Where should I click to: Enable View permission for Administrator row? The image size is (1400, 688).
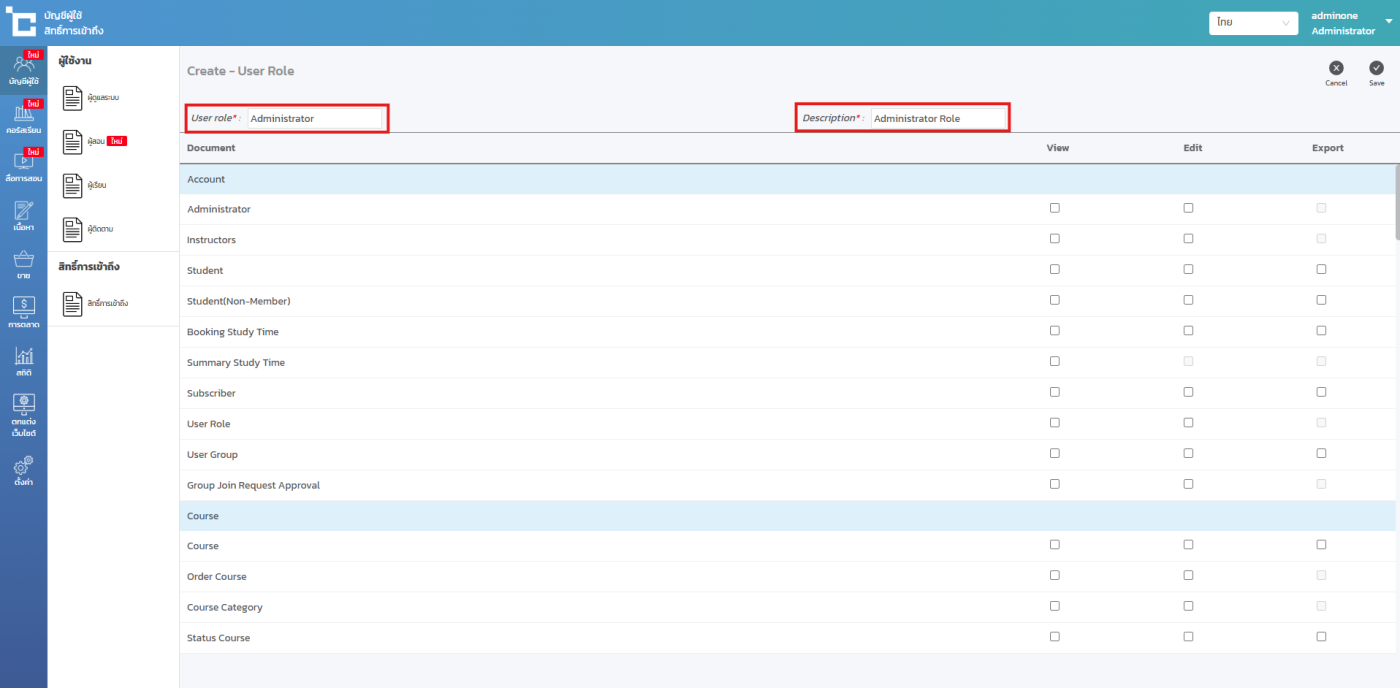(x=1055, y=208)
